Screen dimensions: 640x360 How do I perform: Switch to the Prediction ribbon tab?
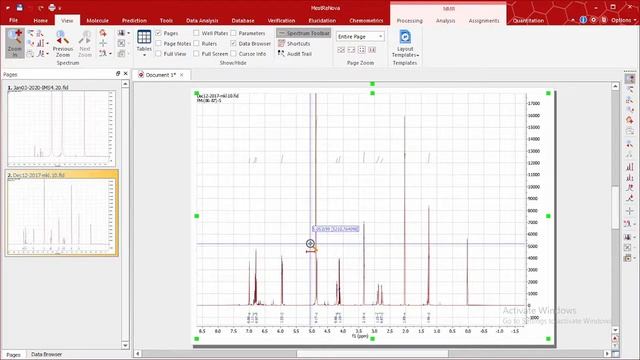(x=134, y=20)
